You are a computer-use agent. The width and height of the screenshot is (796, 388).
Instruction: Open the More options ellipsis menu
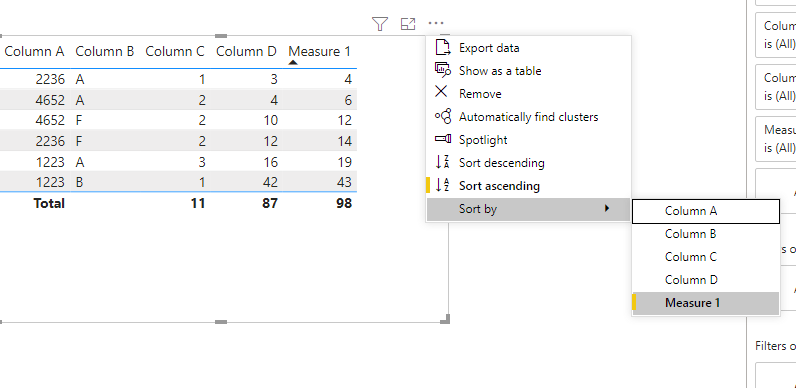[436, 23]
